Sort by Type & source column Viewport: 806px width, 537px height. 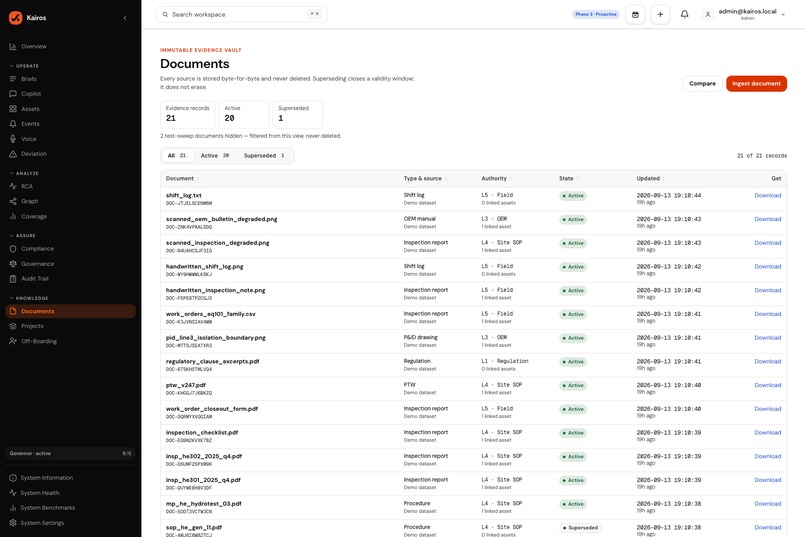(425, 178)
